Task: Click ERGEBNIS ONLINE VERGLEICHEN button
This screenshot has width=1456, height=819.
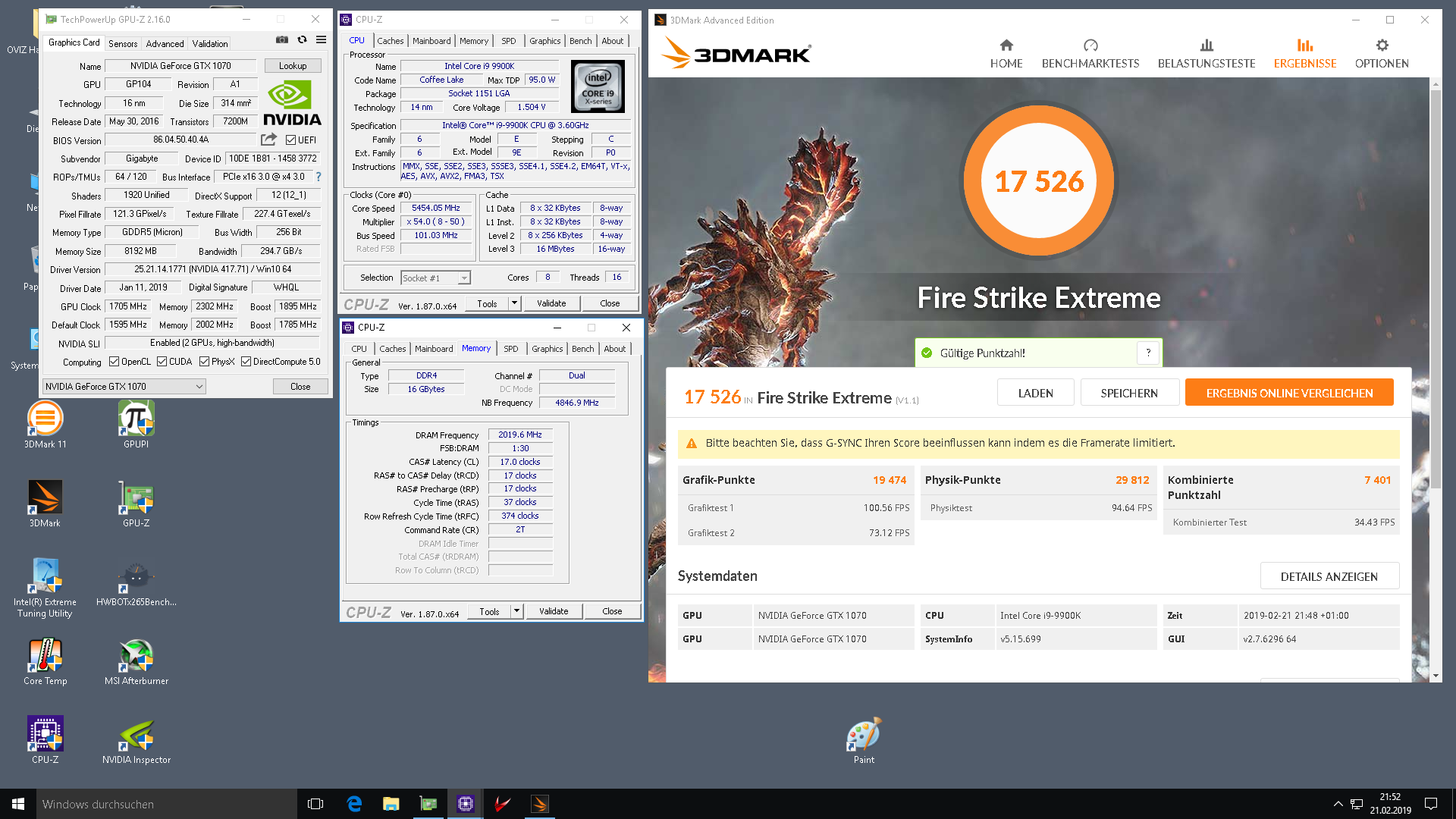Action: tap(1289, 393)
